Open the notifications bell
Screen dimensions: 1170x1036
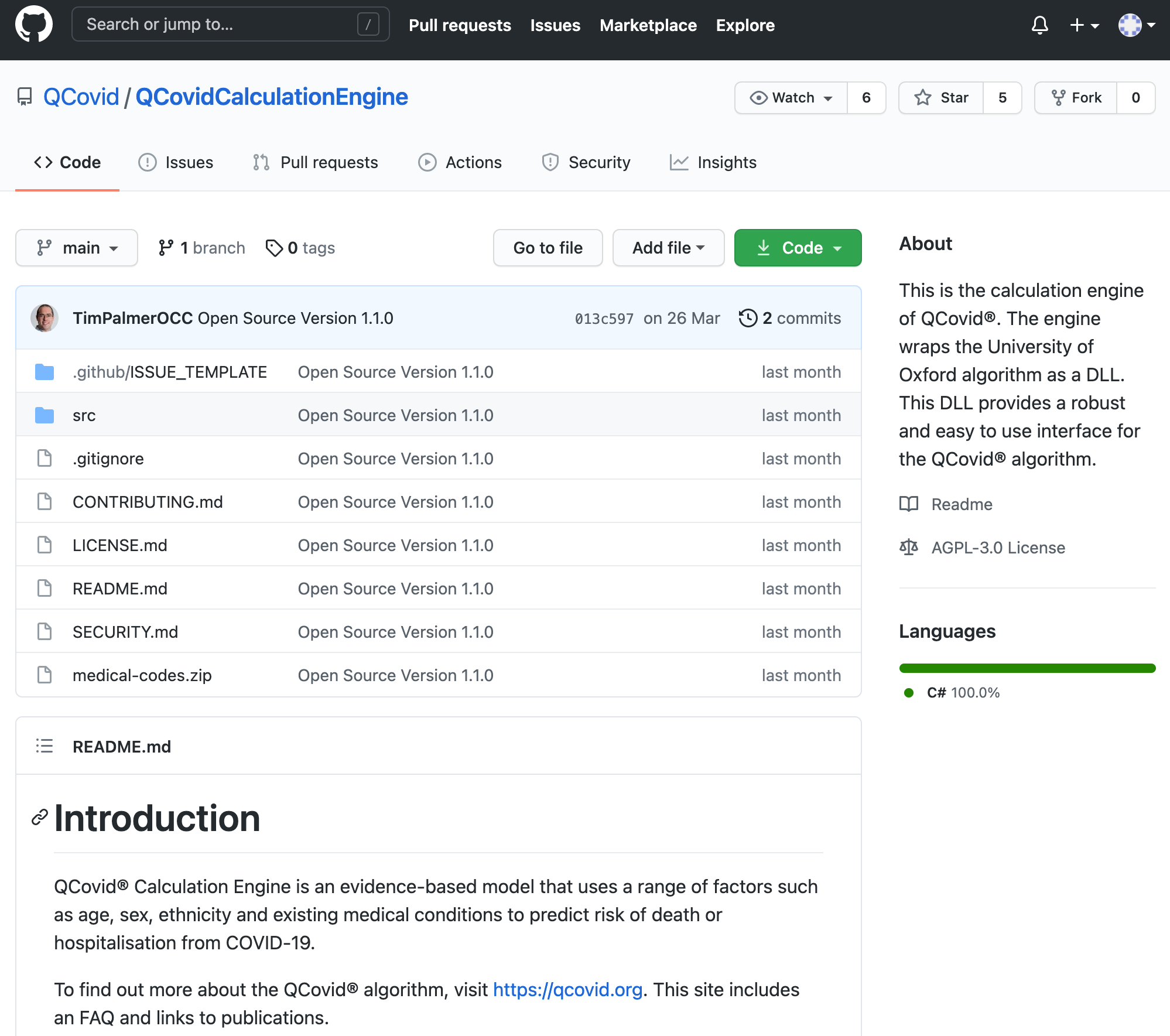1039,25
